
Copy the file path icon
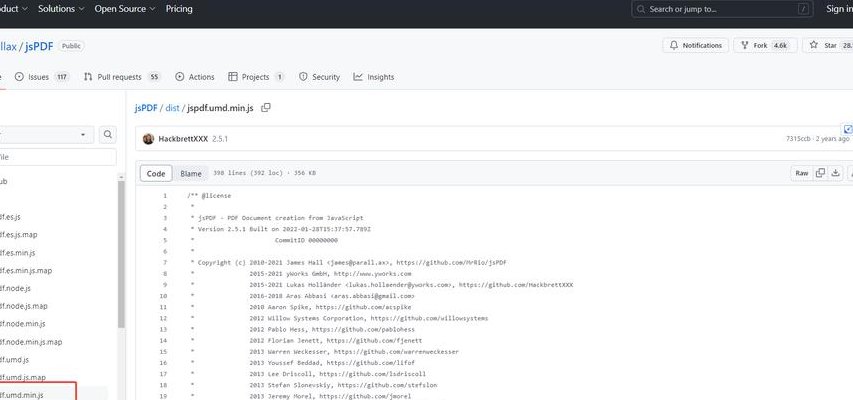[x=265, y=108]
